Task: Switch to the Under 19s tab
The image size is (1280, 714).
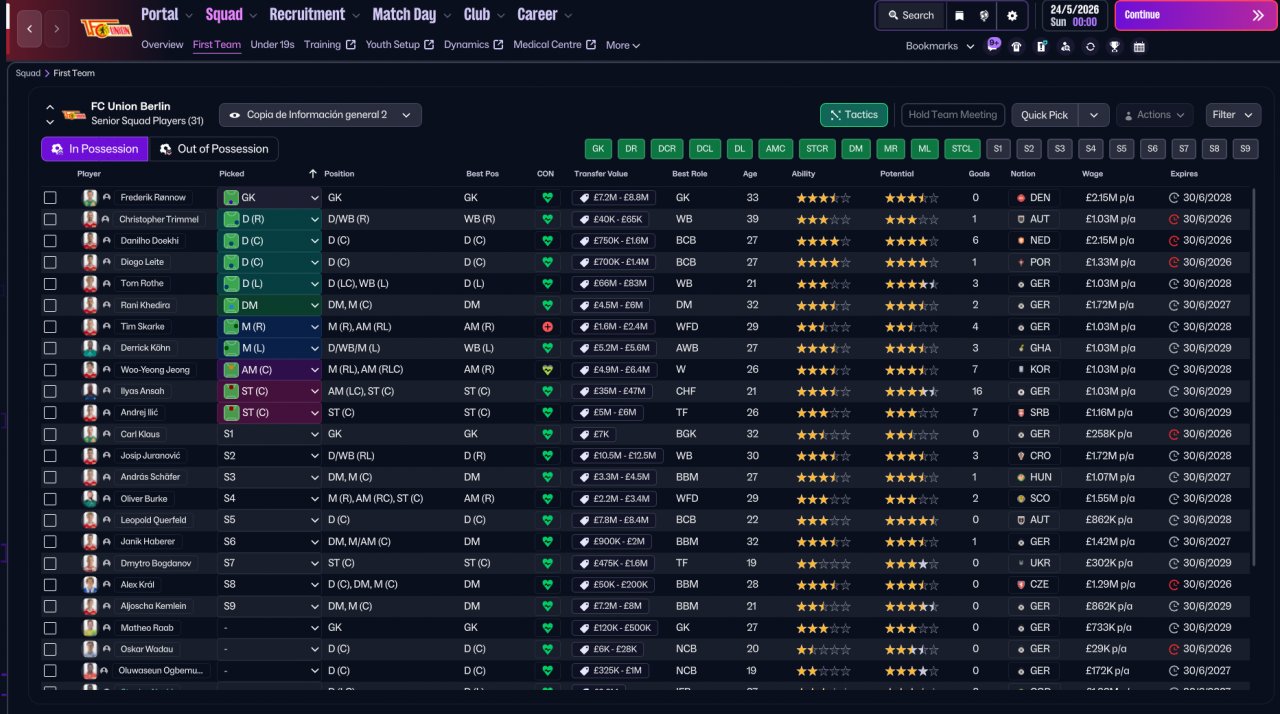Action: tap(272, 45)
